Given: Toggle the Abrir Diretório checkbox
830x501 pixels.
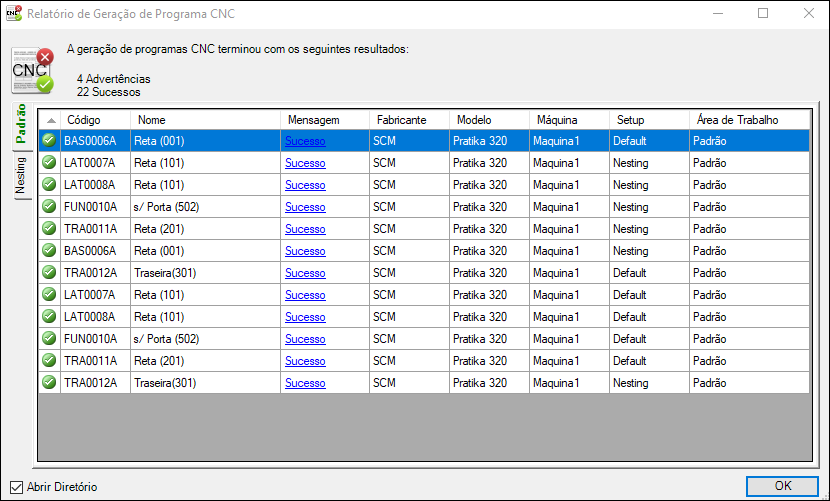Looking at the screenshot, I should pos(16,487).
